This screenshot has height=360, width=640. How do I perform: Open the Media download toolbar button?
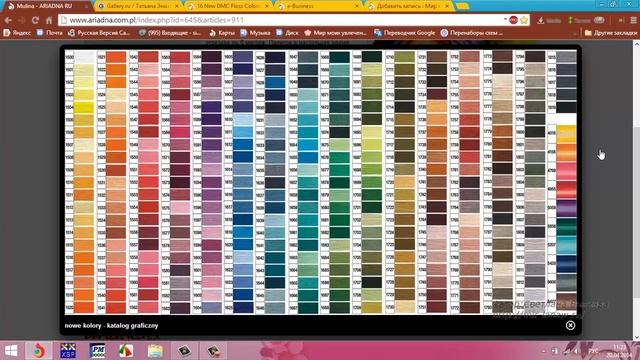(549, 20)
